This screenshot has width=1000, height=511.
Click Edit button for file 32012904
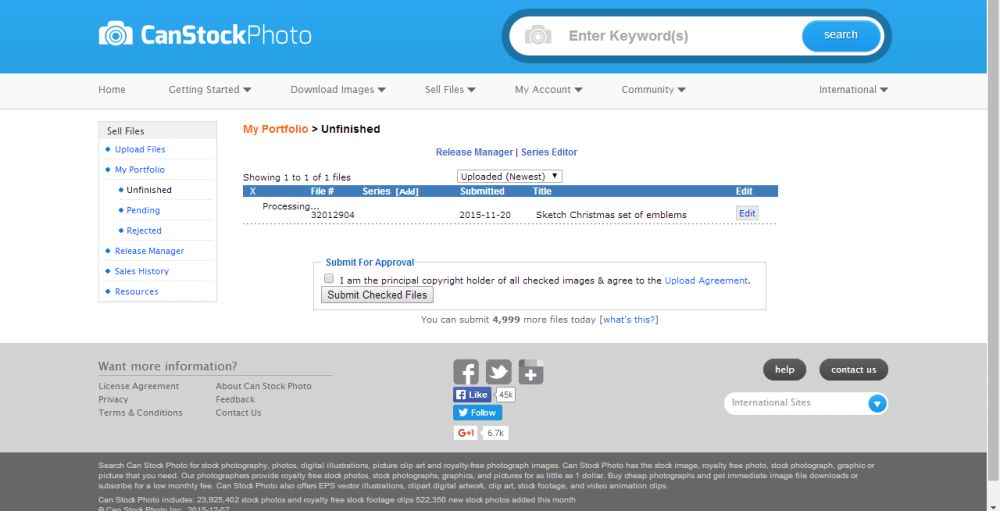[747, 214]
